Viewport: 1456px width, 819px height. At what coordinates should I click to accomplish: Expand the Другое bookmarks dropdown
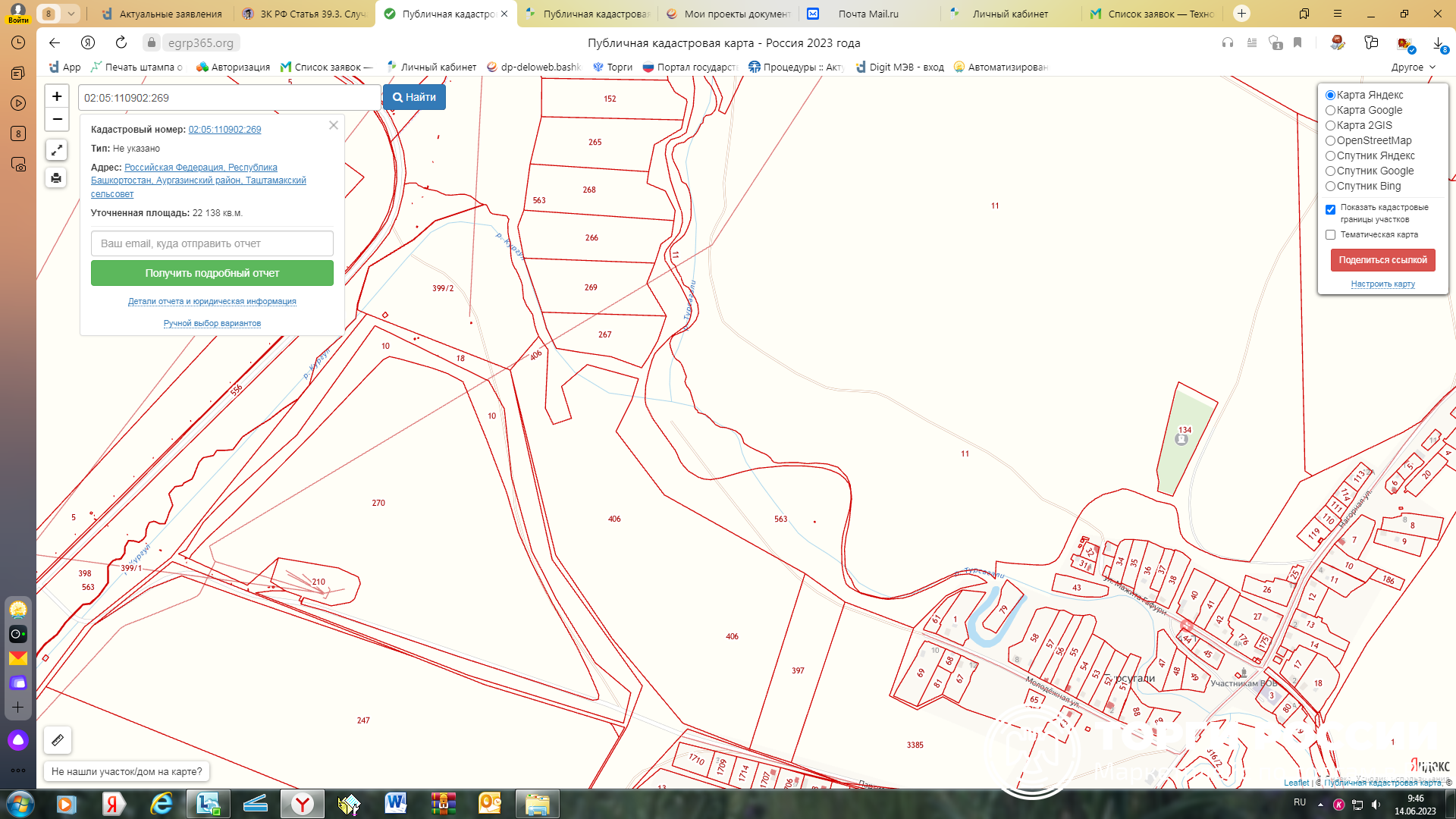click(x=1414, y=67)
